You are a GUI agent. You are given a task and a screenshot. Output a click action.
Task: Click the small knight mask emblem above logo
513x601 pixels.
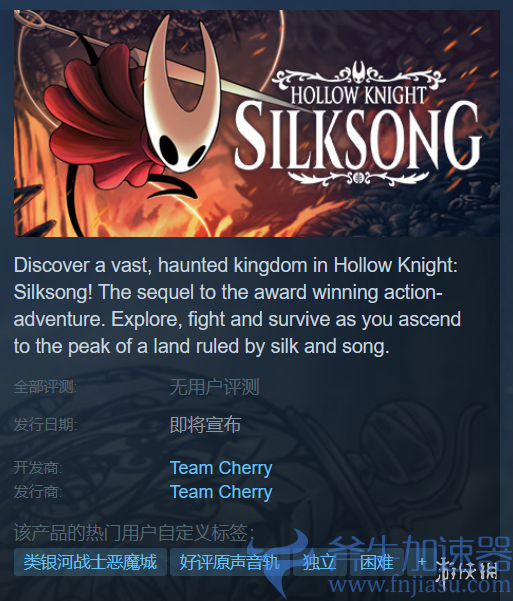(x=359, y=72)
